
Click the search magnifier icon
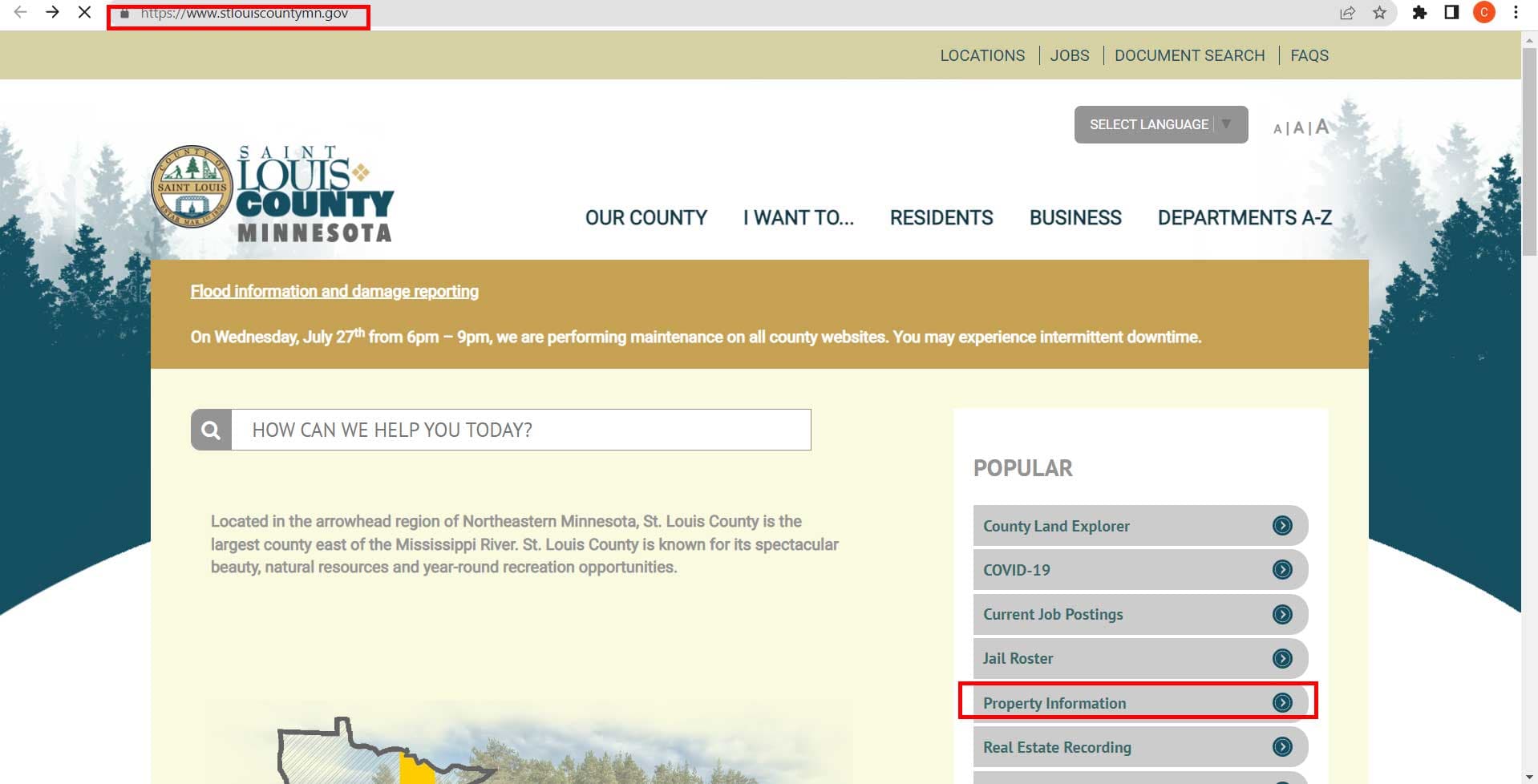coord(210,430)
